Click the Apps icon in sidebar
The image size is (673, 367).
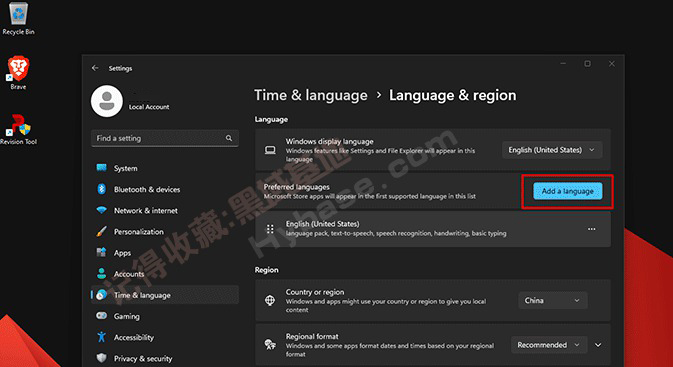tap(102, 252)
